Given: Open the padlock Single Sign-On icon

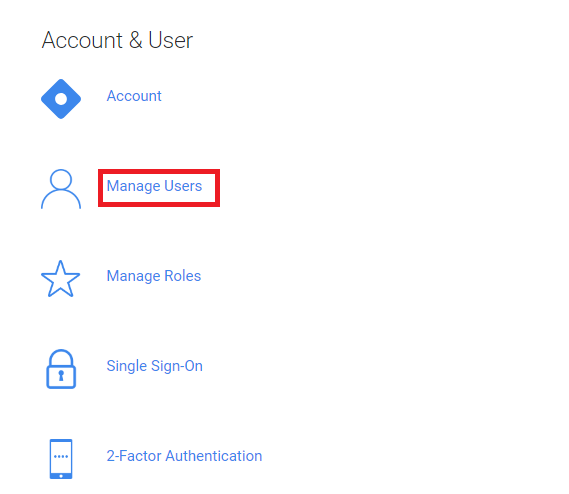Looking at the screenshot, I should coord(61,369).
